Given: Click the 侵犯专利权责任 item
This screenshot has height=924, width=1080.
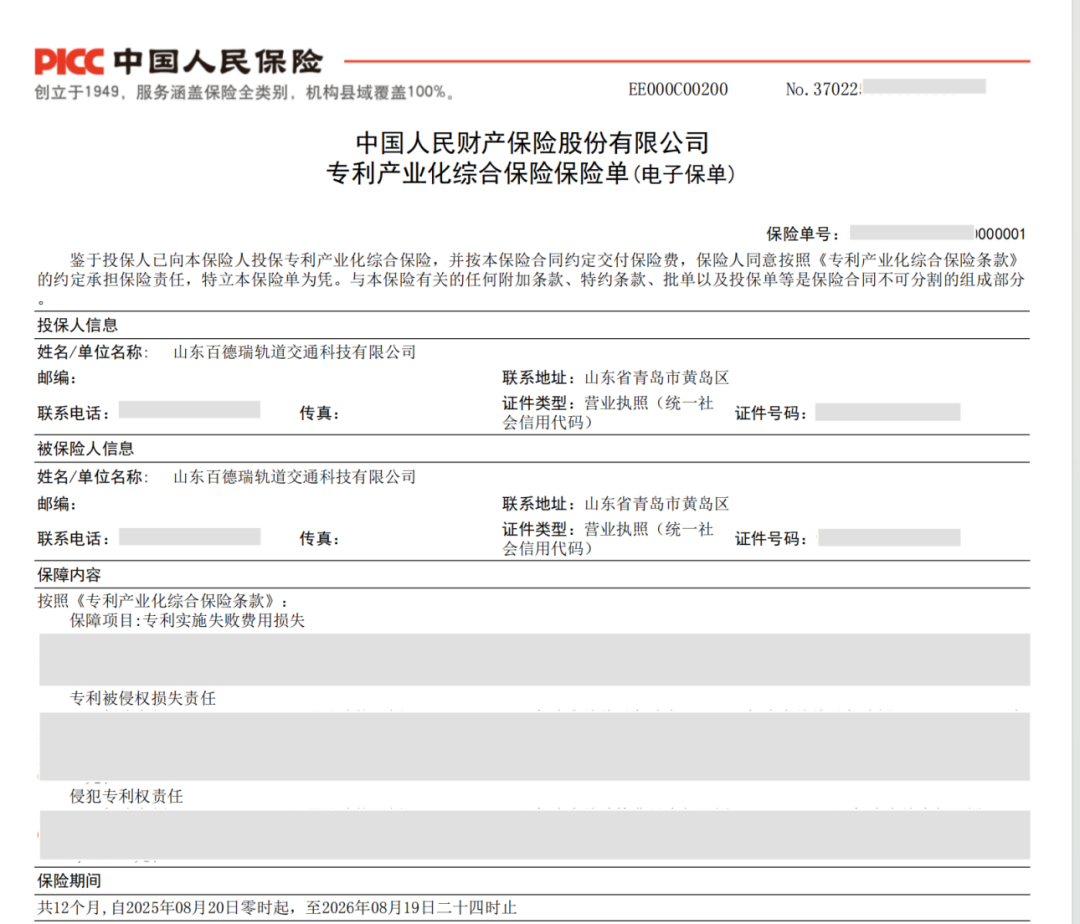Looking at the screenshot, I should (126, 796).
